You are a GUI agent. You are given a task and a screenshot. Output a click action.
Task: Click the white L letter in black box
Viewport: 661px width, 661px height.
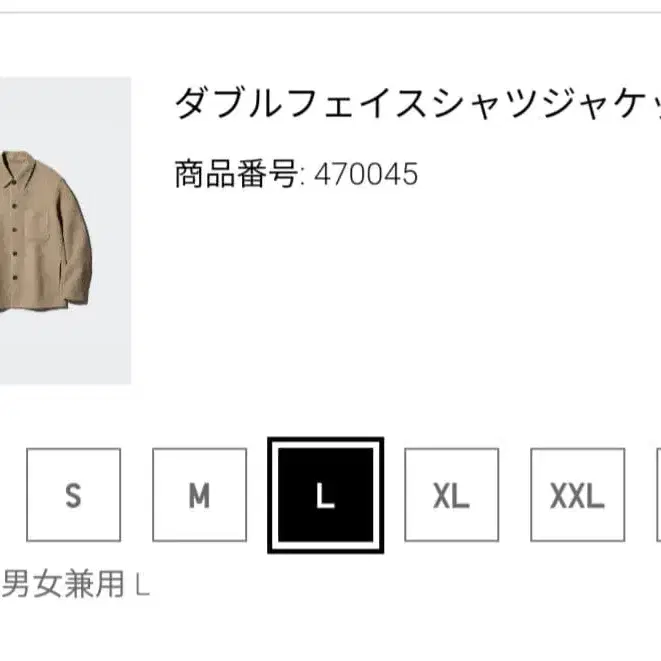(325, 495)
